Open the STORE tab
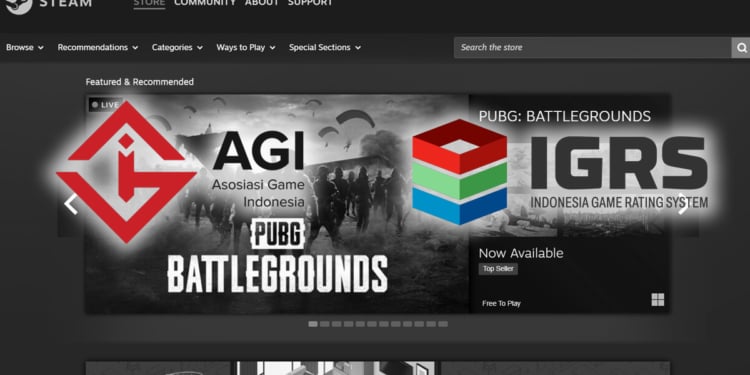Image resolution: width=750 pixels, height=375 pixels. [x=149, y=4]
